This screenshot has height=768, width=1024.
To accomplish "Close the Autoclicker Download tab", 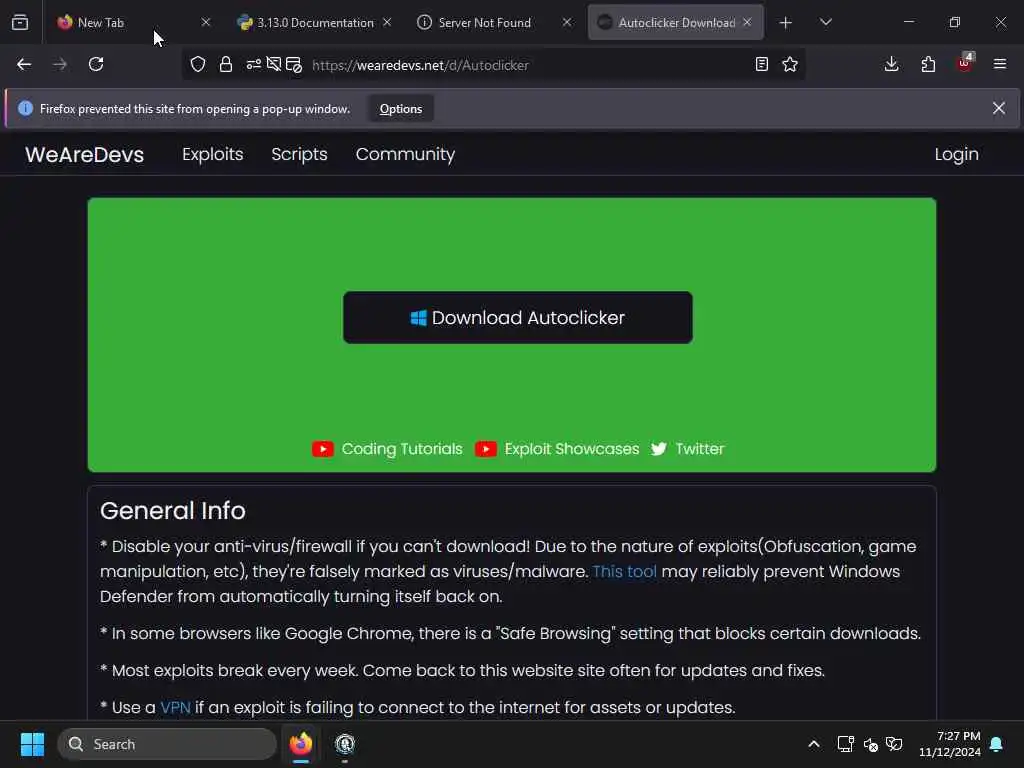I will [x=747, y=22].
